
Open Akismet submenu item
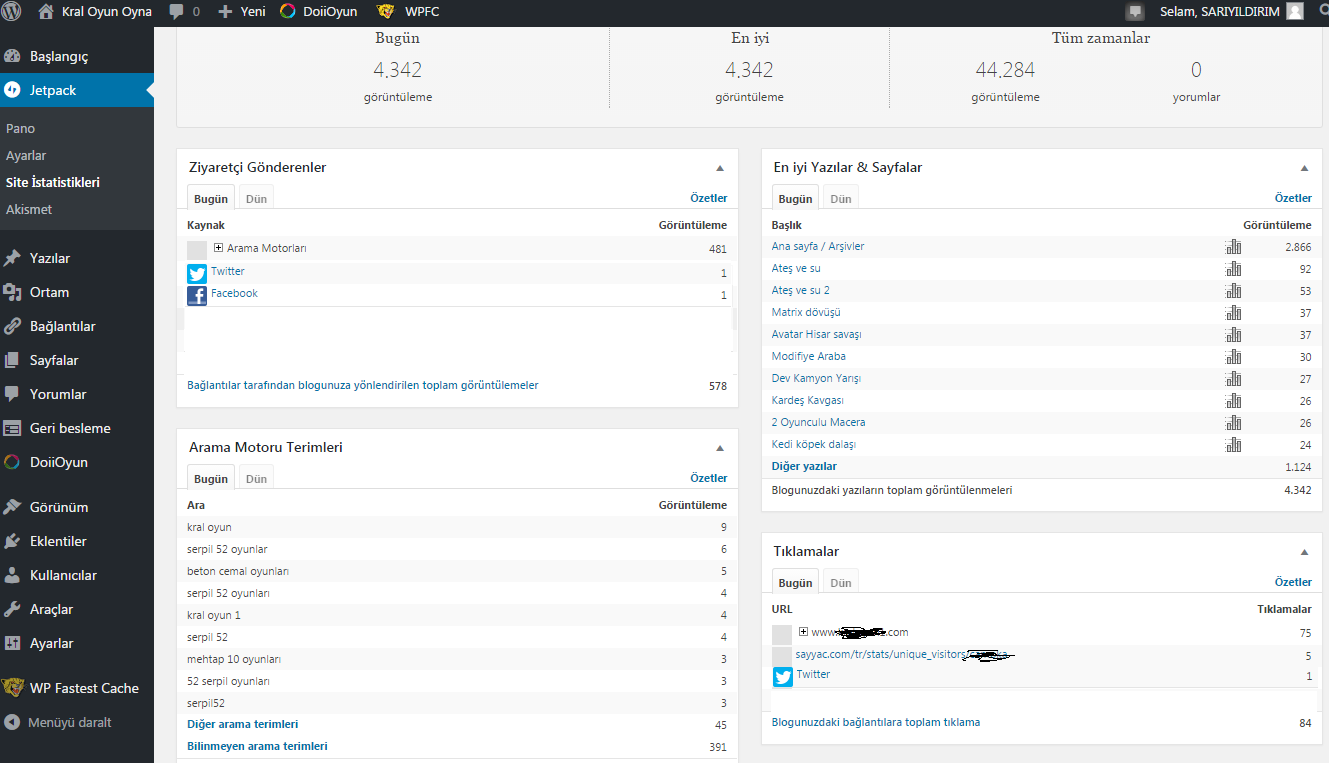tap(29, 210)
